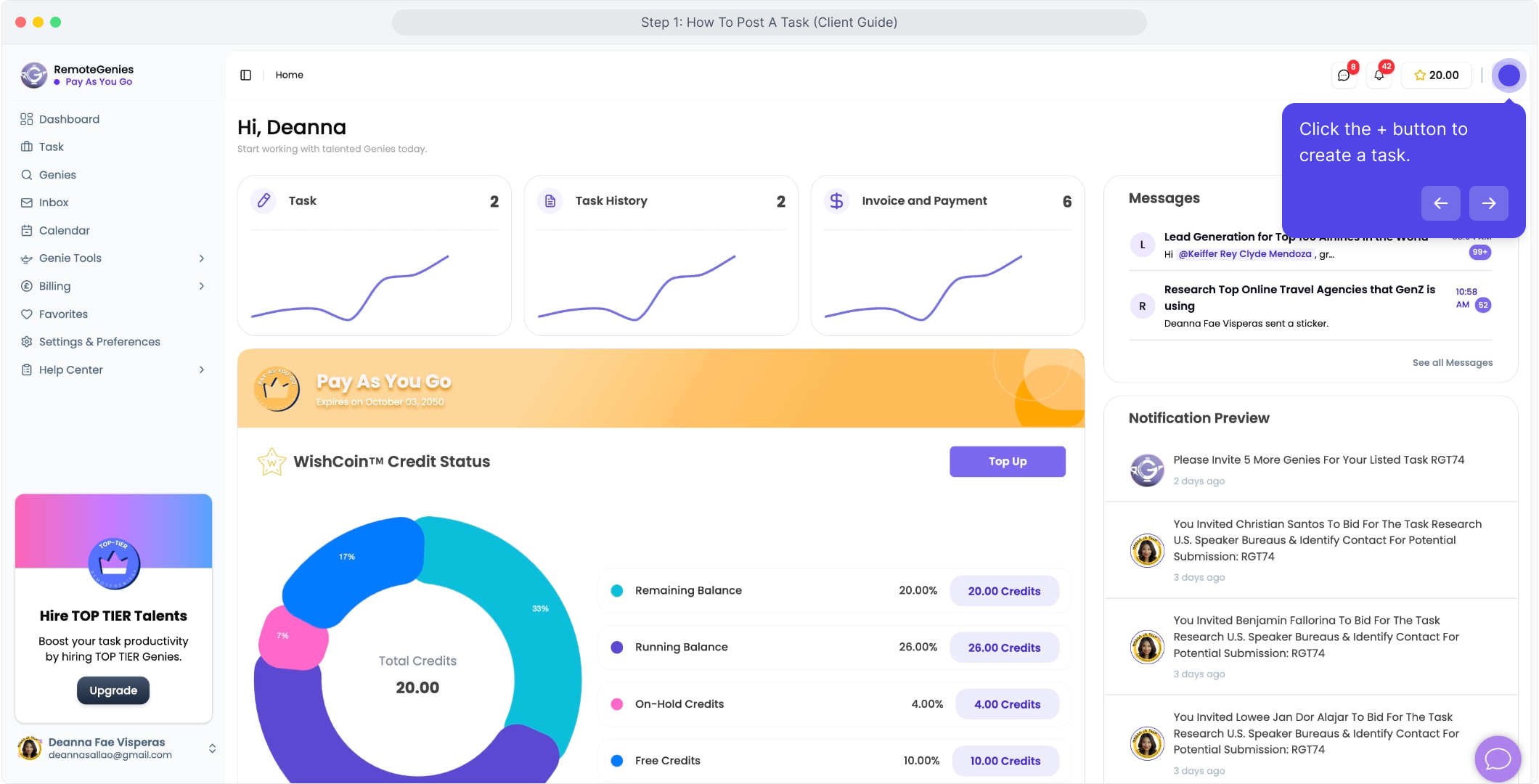Go to Inbox in sidebar
Viewport: 1539px width, 784px height.
pos(54,203)
